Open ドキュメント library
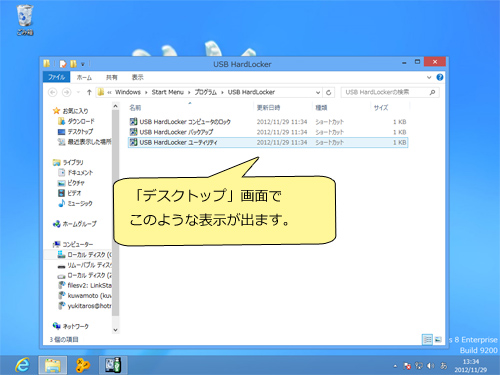Screen dimensions: 500x375 [76, 173]
